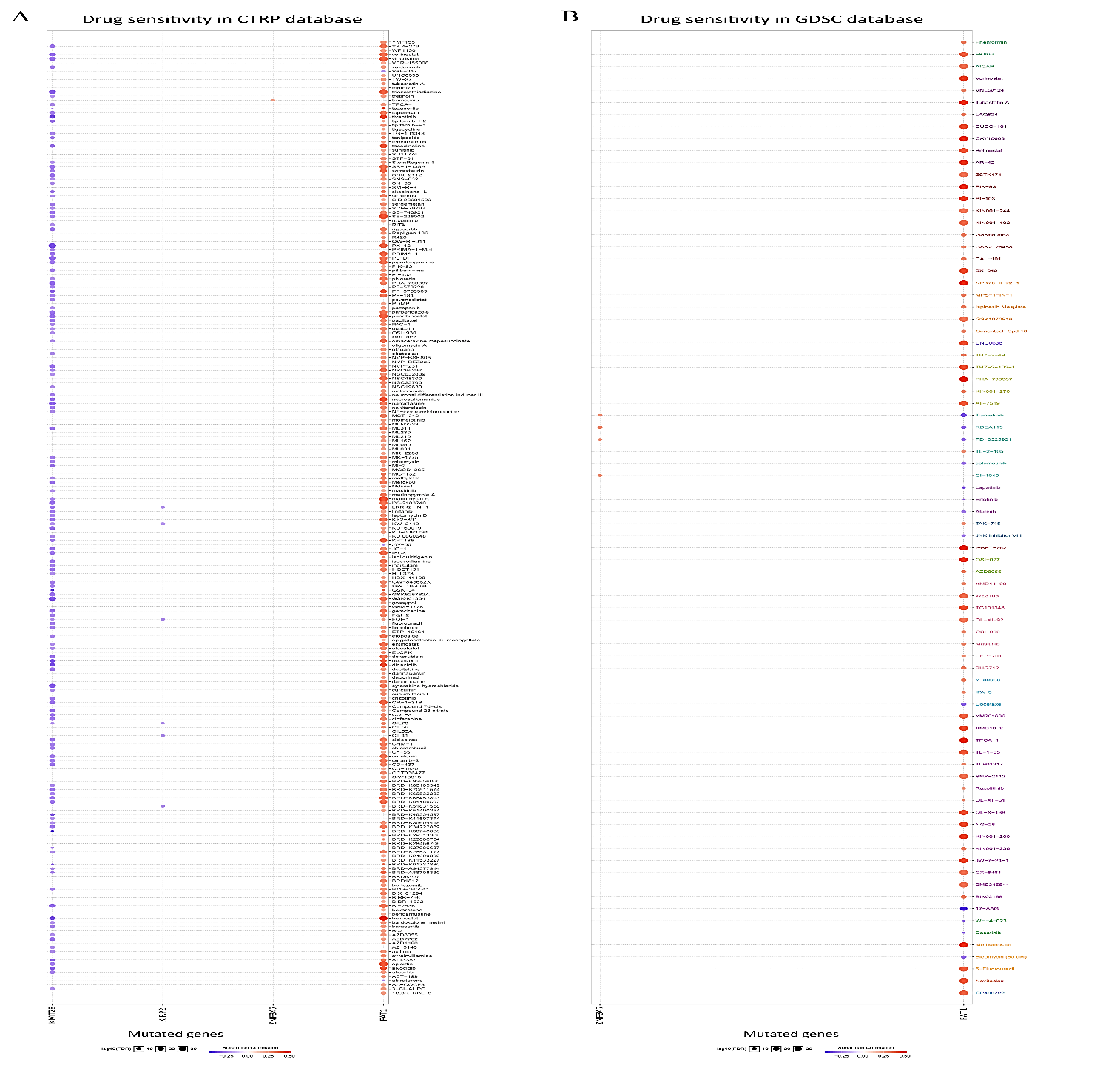Select the 'KIN001-260' drug label
The image size is (1120, 1065).
pos(992,836)
